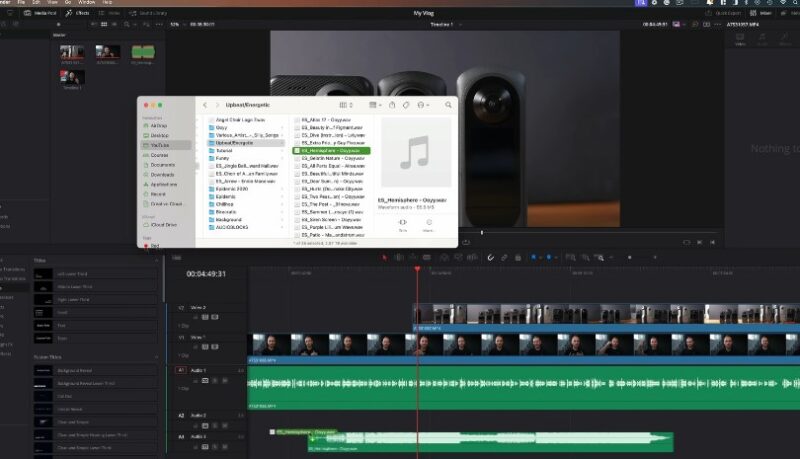The height and width of the screenshot is (459, 800).
Task: Open the Finder group-by dropdown
Action: [x=376, y=105]
